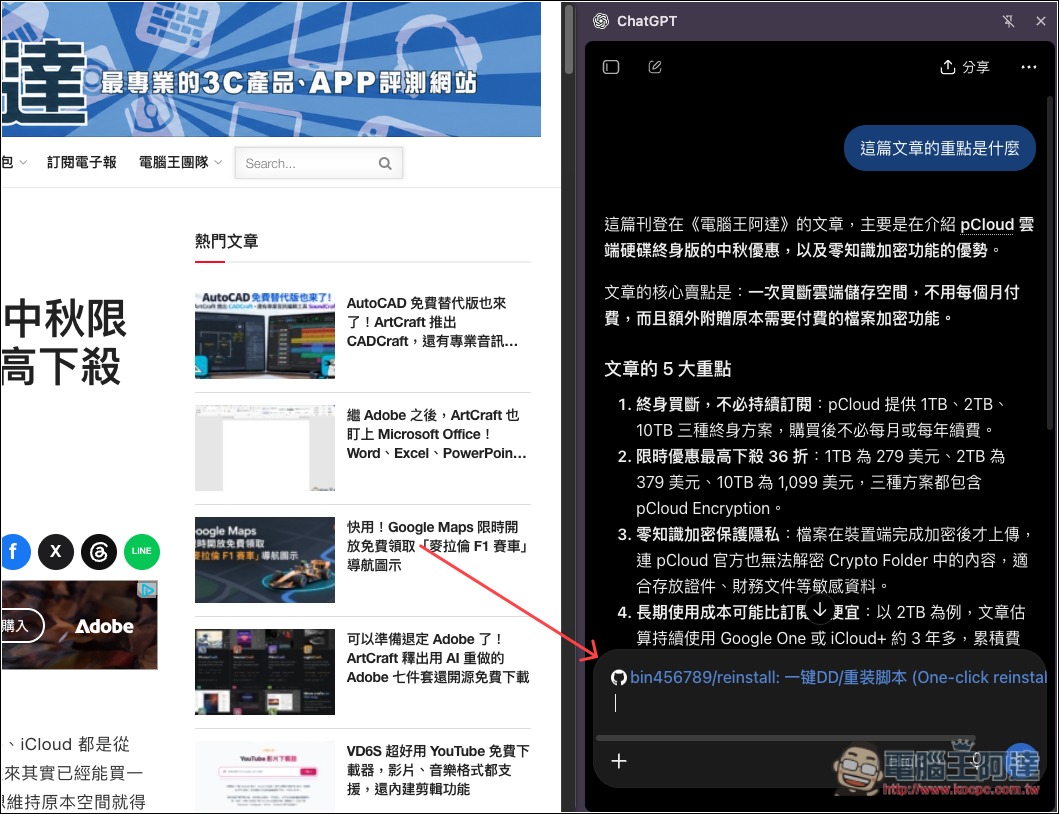Open the 訂閱電子報 menu item
Screen dimensions: 1059x814
click(x=82, y=162)
